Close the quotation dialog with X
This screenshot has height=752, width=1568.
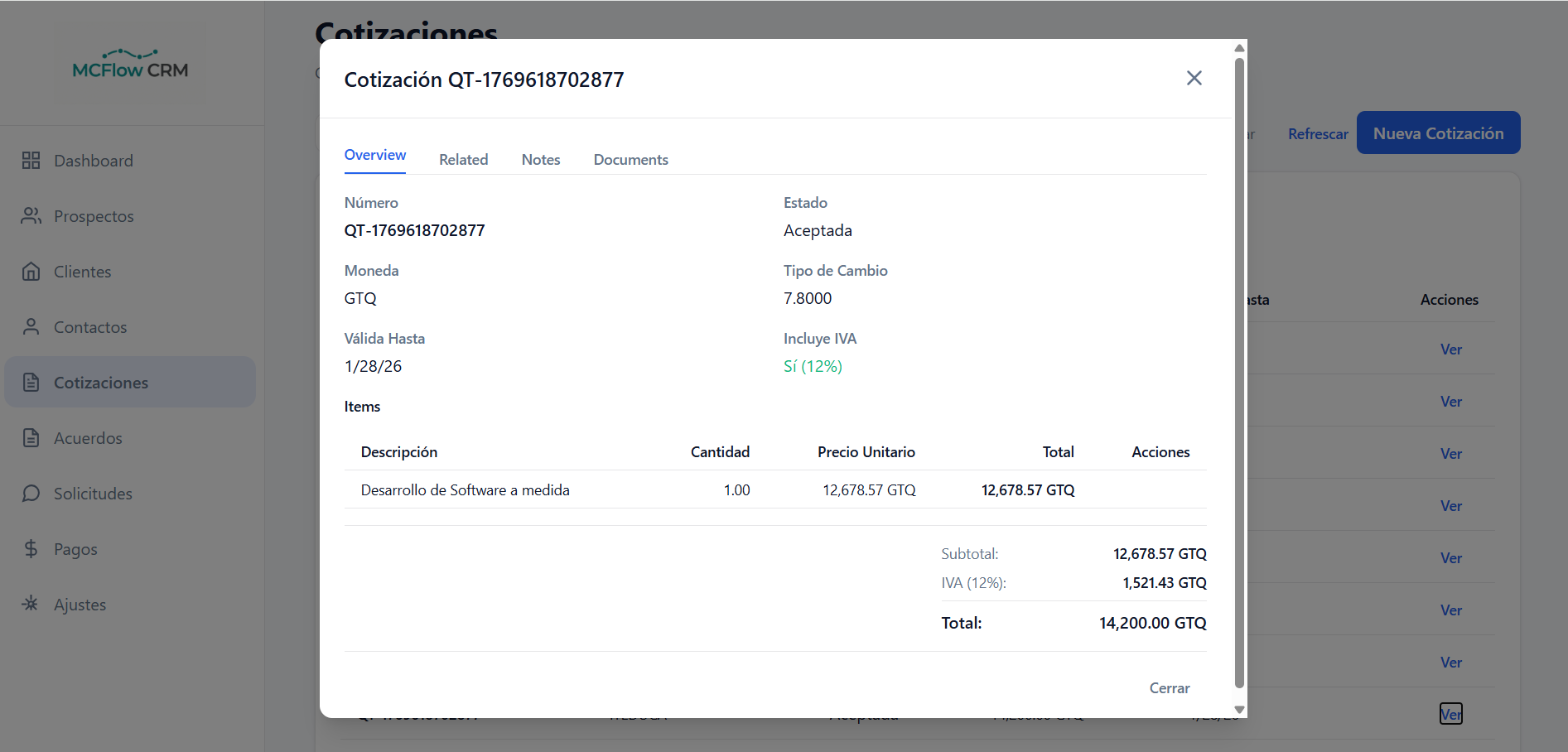(1194, 78)
